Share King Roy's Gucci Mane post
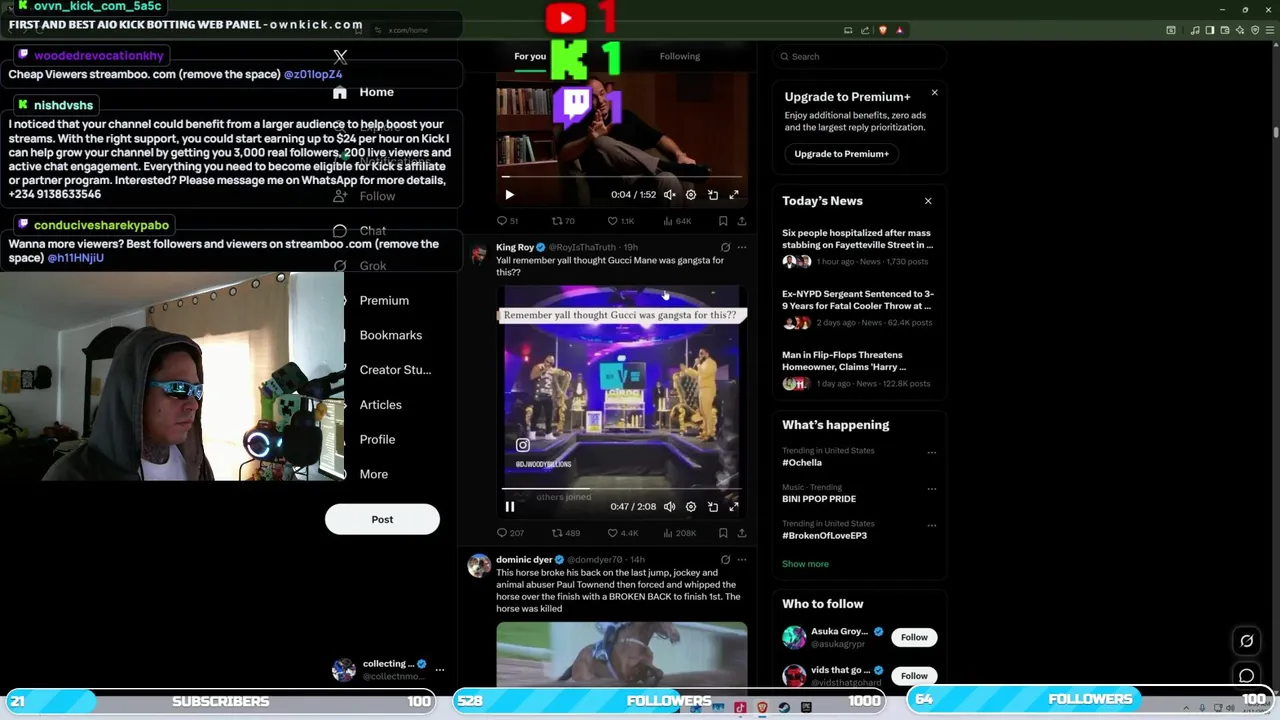 point(741,533)
